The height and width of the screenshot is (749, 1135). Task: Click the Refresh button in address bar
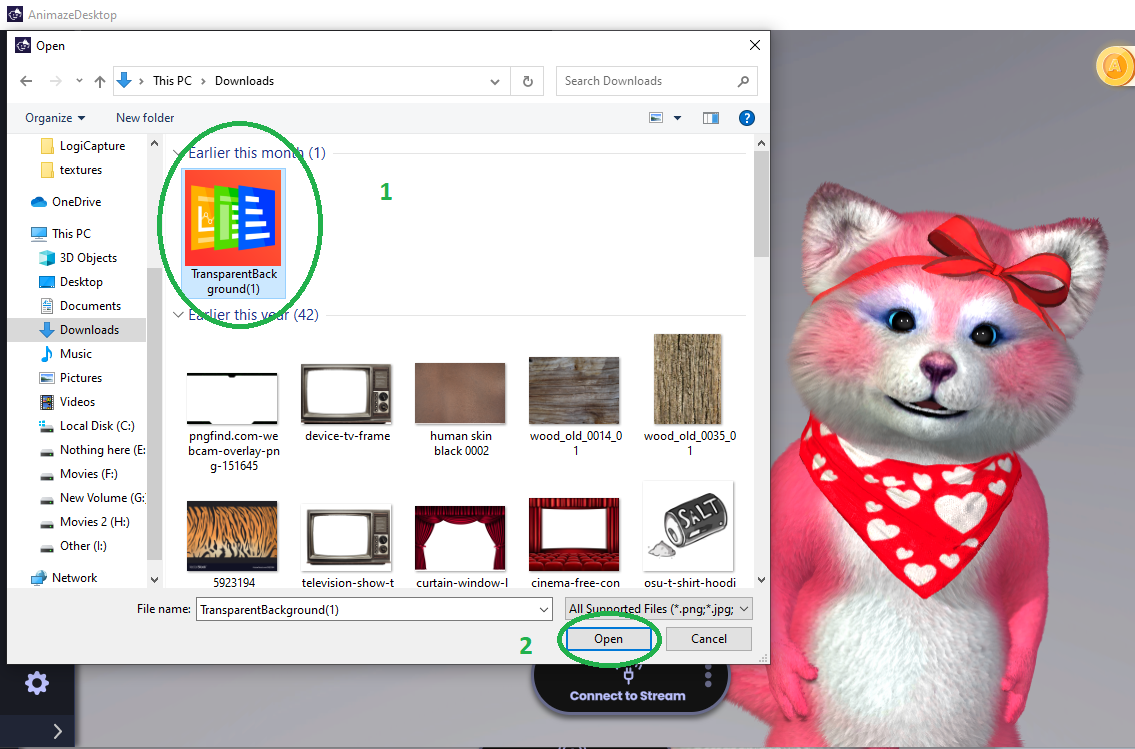click(527, 81)
